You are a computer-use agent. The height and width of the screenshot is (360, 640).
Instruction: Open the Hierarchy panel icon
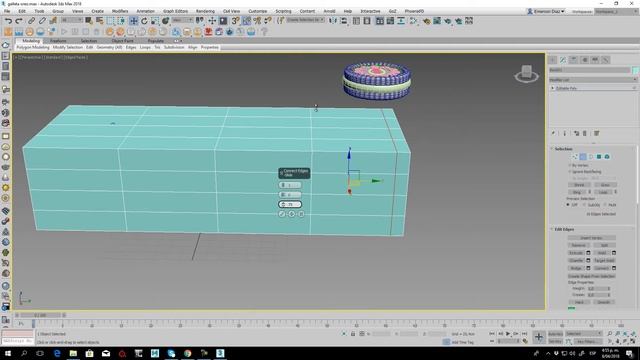(573, 60)
